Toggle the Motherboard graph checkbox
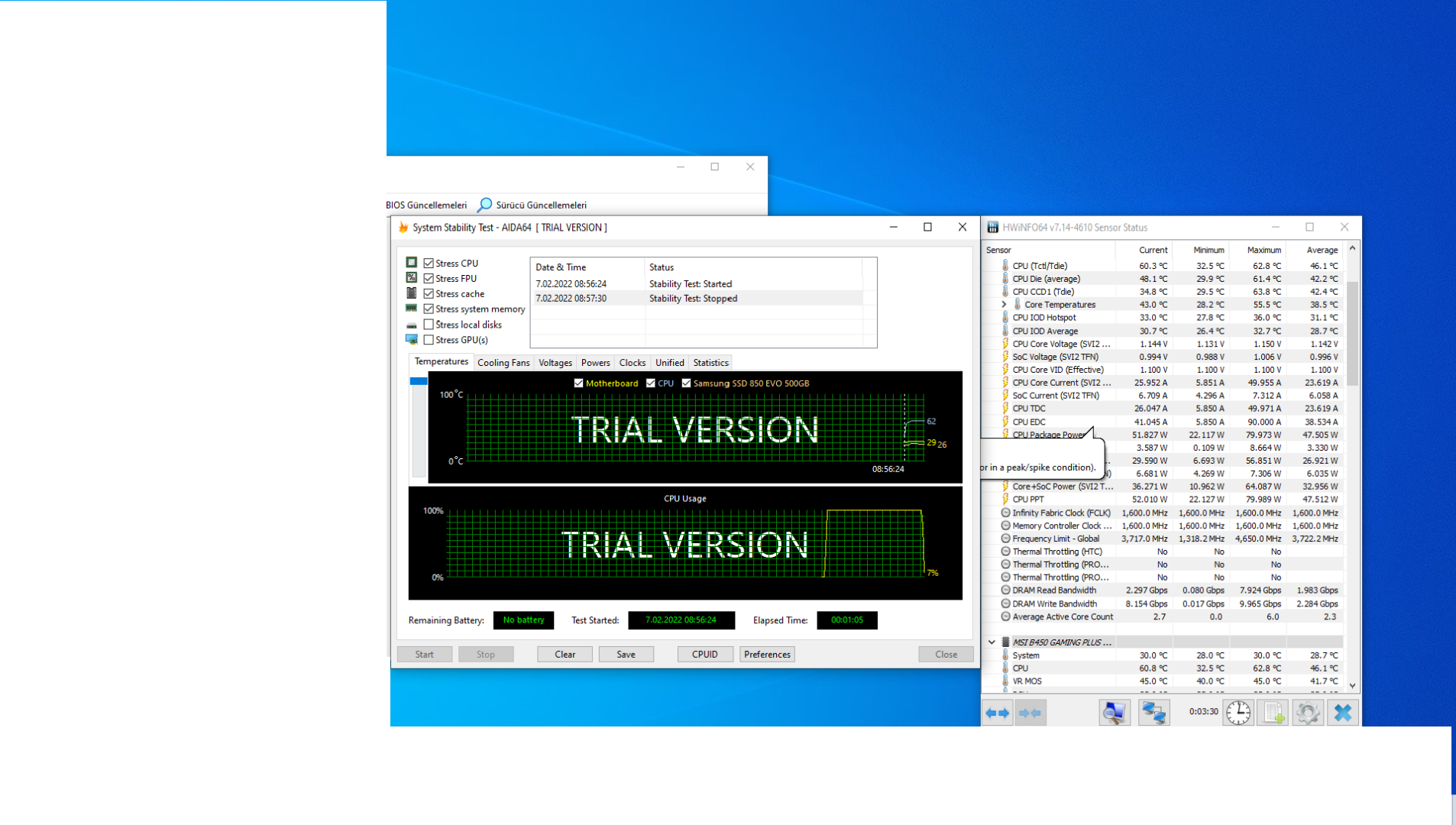 click(x=578, y=383)
